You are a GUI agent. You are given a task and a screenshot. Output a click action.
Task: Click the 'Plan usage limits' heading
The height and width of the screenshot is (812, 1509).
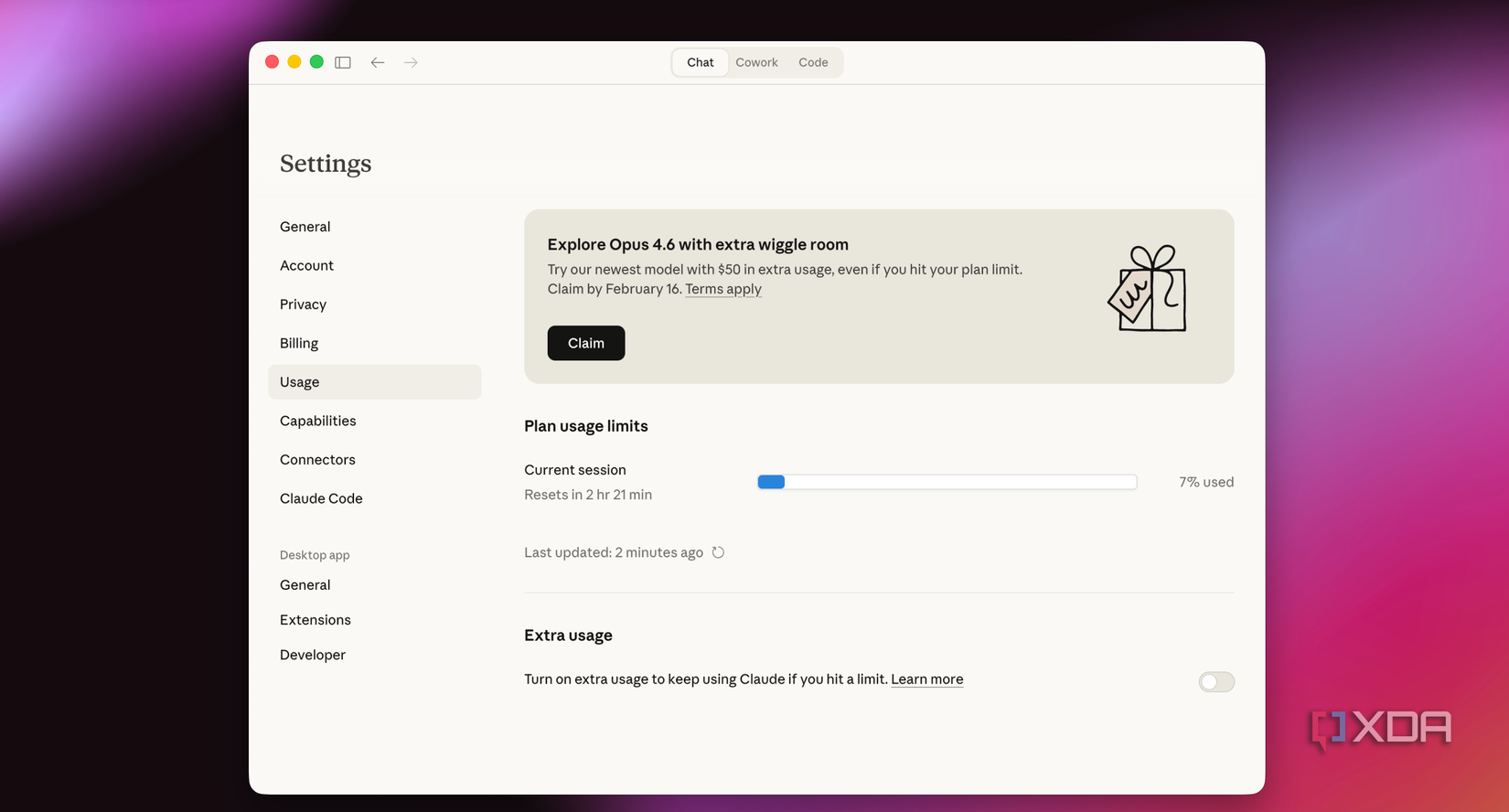pos(586,426)
